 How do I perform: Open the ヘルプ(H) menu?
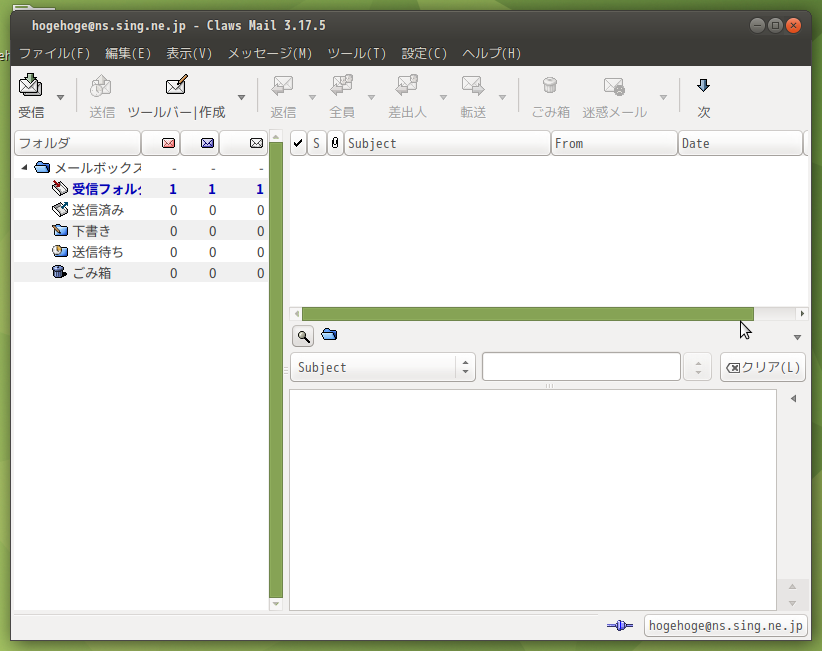492,53
